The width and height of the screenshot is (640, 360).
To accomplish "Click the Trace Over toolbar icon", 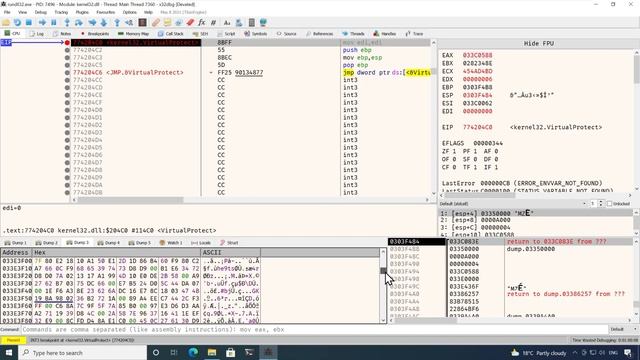I will click(104, 22).
